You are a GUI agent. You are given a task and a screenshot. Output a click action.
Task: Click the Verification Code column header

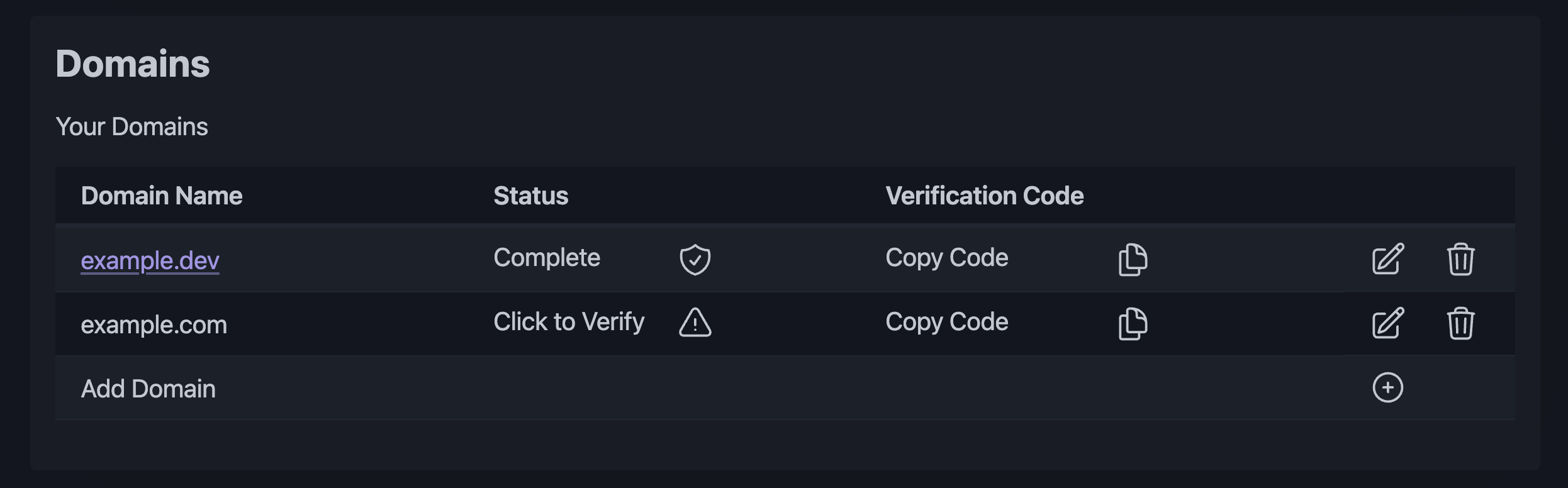pos(984,196)
